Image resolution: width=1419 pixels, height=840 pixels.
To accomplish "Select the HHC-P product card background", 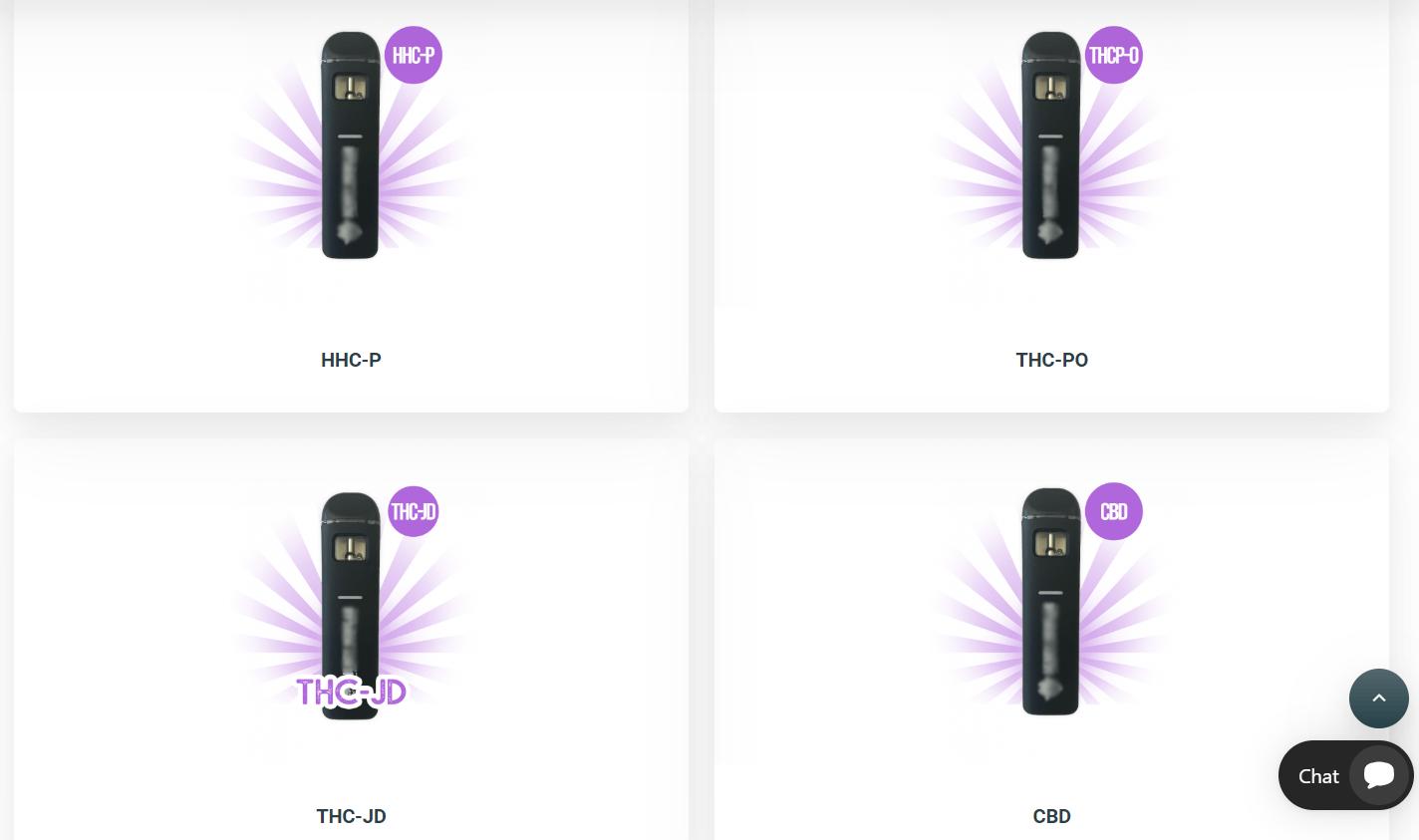I will click(x=351, y=205).
